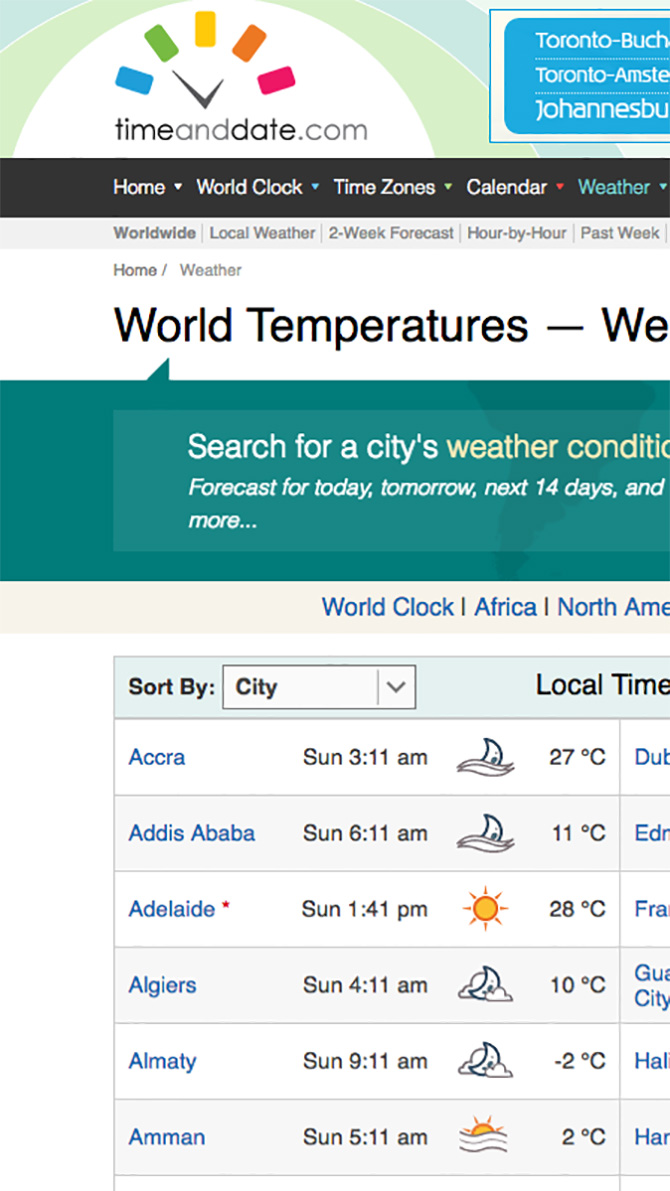Screen dimensions: 670x1191
Task: Open the Sort By City dropdown
Action: (x=319, y=687)
